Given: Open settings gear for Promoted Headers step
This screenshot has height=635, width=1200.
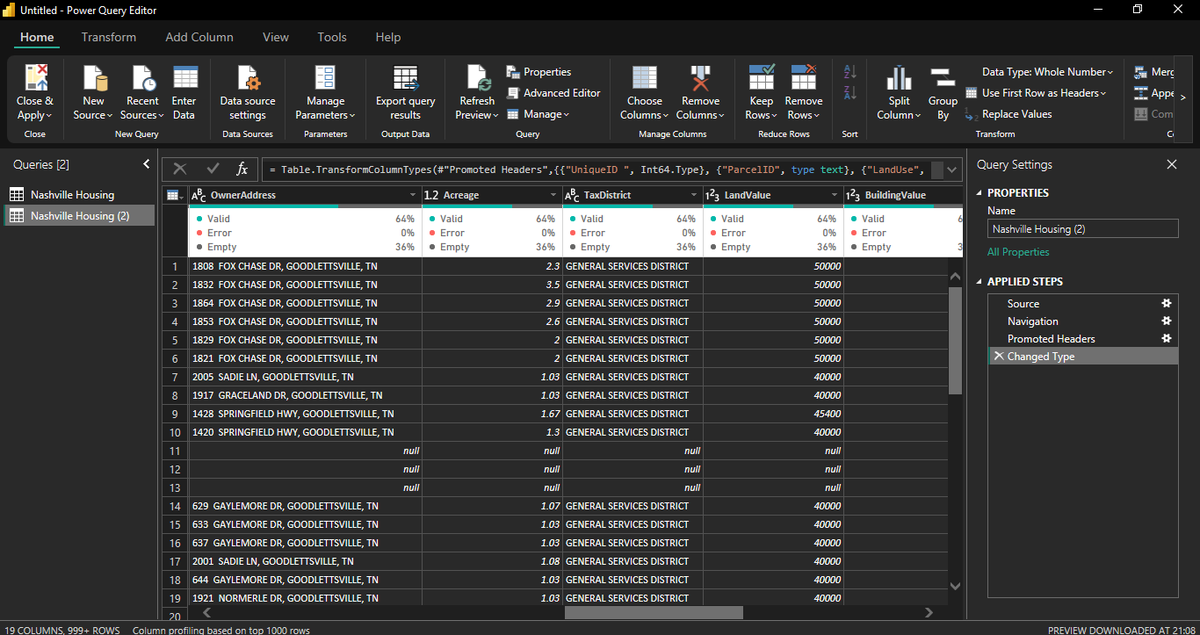Looking at the screenshot, I should pyautogui.click(x=1165, y=339).
